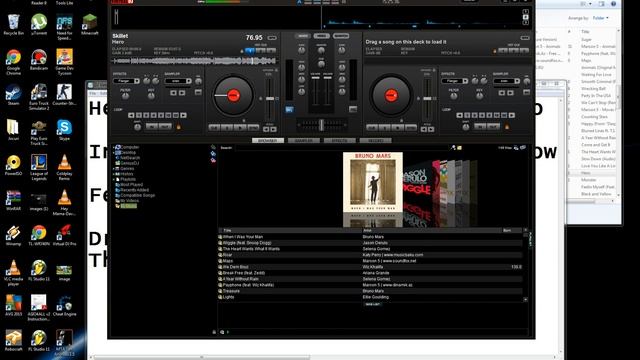Open PowerISO desktop shortcut
This screenshot has height=360, width=640.
click(13, 165)
